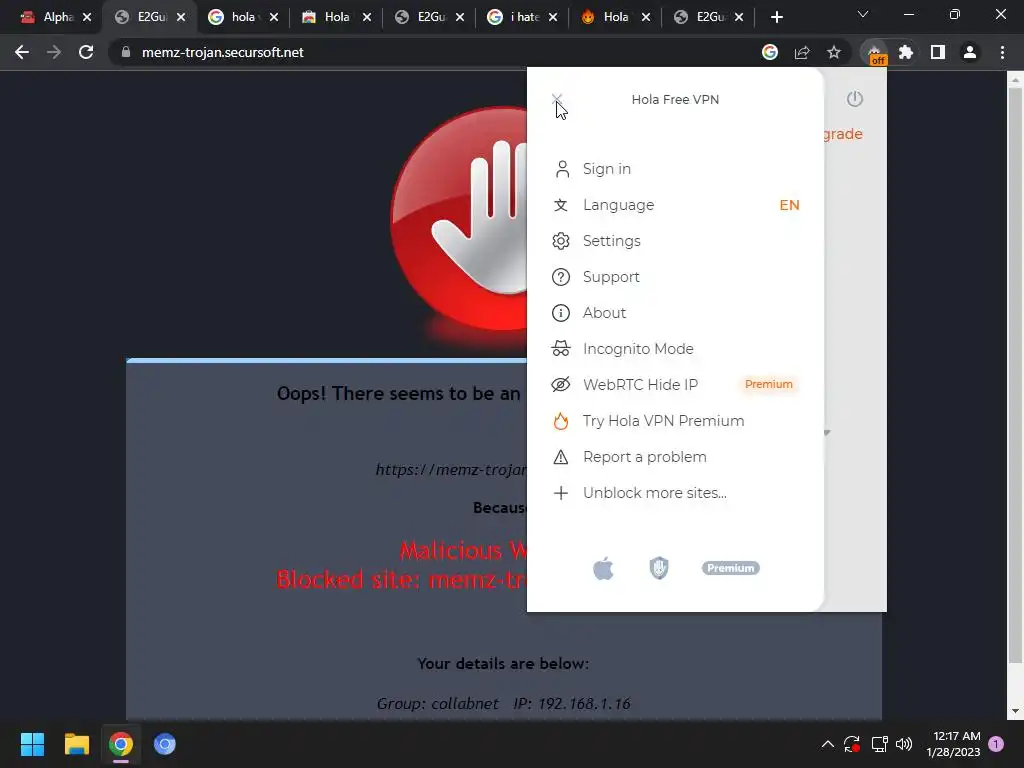Close the Alpha tab
Image resolution: width=1024 pixels, height=768 pixels.
coord(87,18)
